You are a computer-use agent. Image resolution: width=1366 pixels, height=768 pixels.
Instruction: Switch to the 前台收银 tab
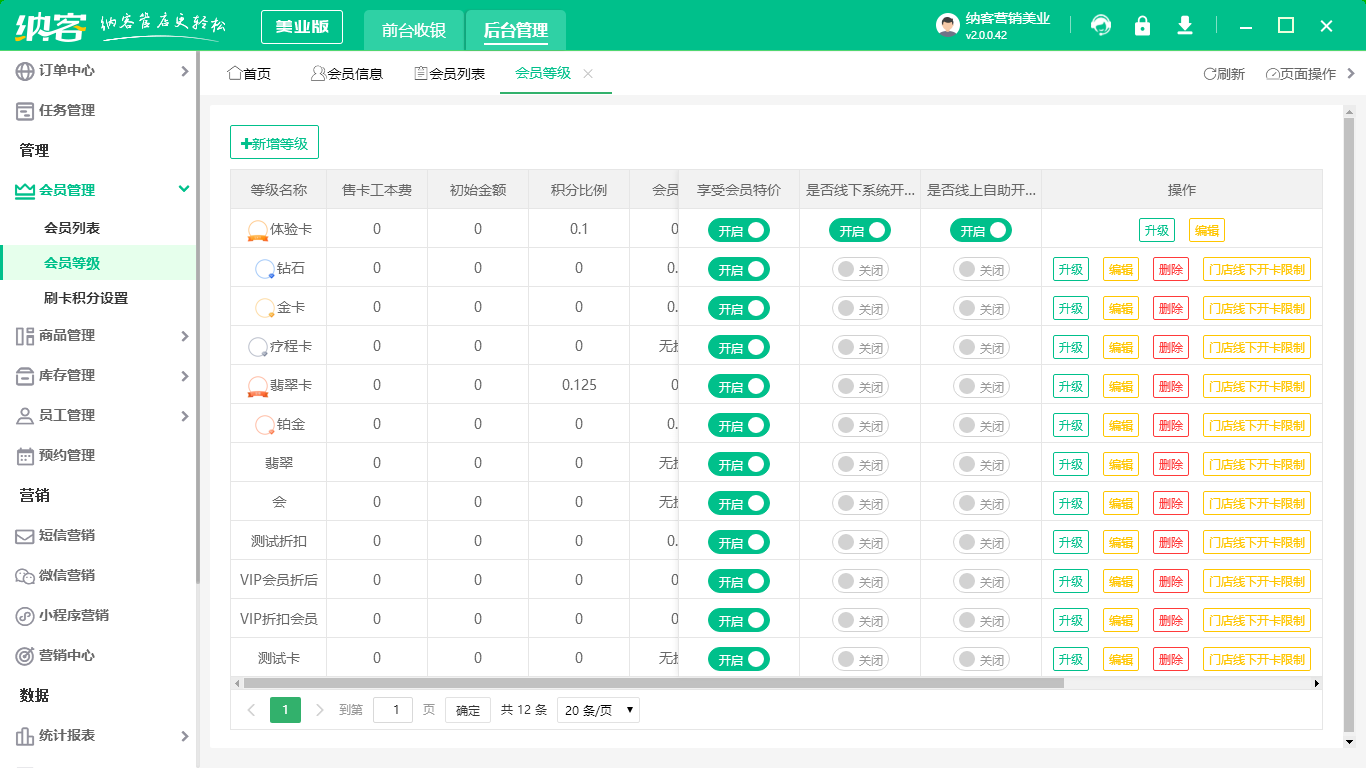[x=413, y=27]
